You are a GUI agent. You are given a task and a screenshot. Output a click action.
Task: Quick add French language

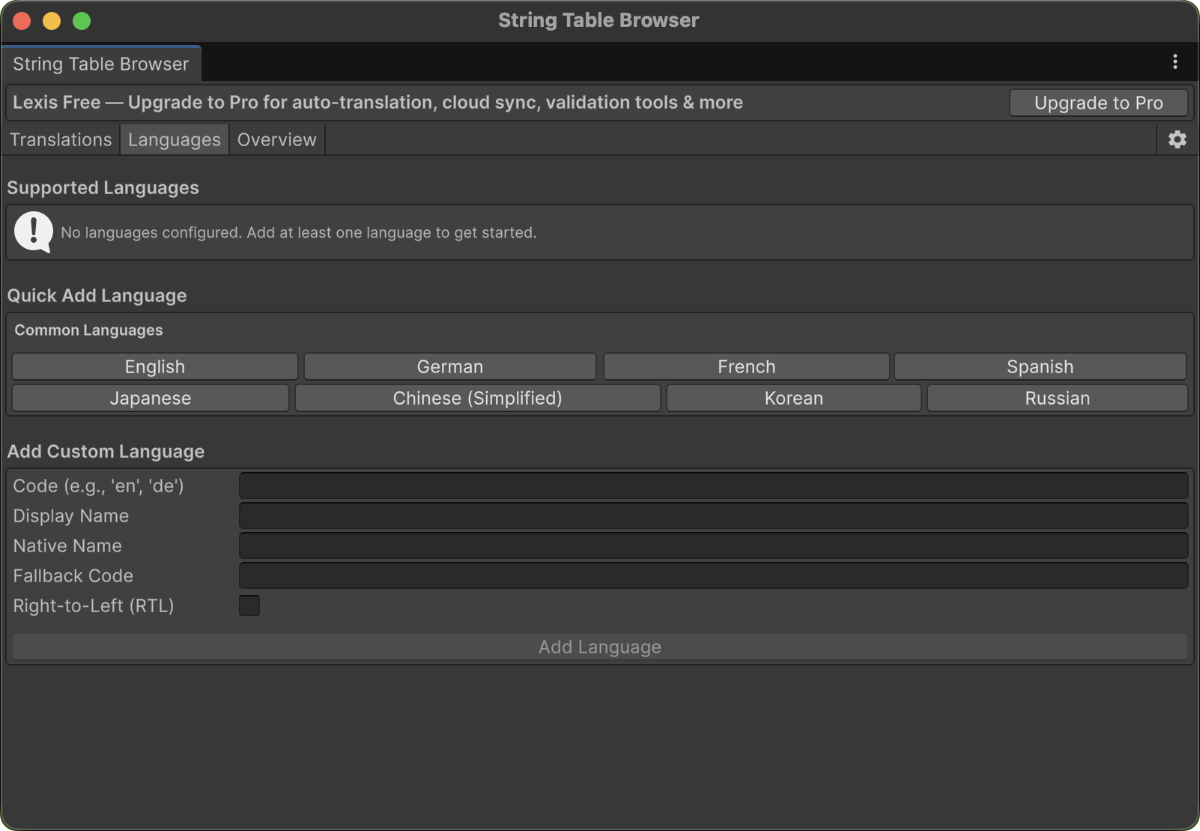pyautogui.click(x=745, y=366)
